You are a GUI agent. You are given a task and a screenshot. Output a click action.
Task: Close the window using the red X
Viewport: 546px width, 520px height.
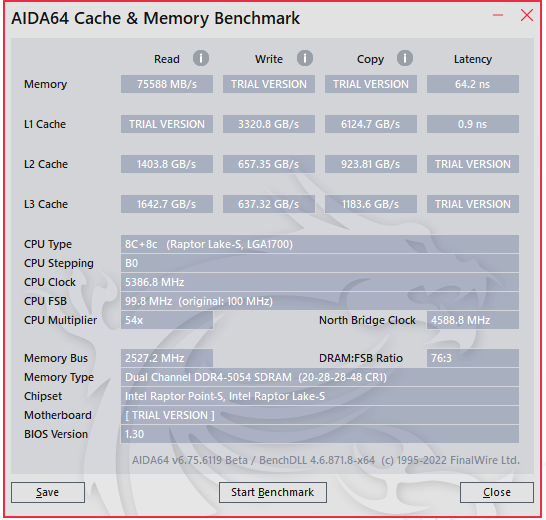pos(527,15)
